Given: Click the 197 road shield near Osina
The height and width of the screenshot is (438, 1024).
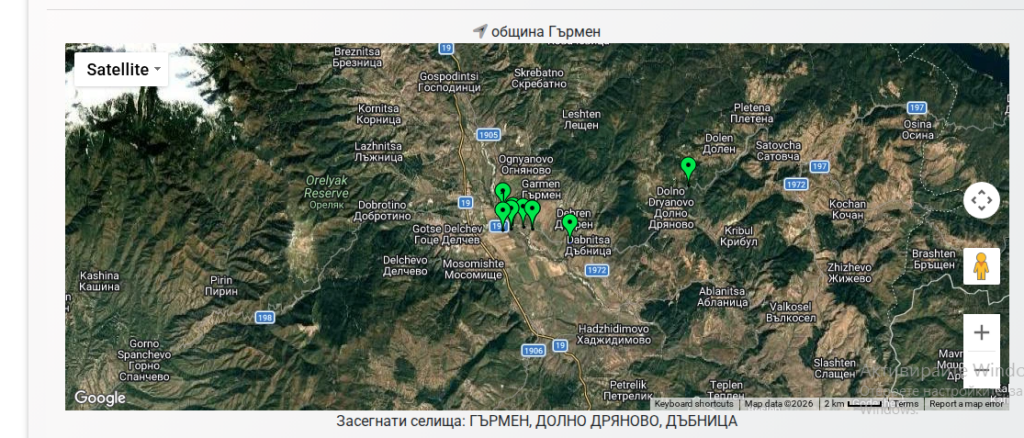Looking at the screenshot, I should click(916, 107).
